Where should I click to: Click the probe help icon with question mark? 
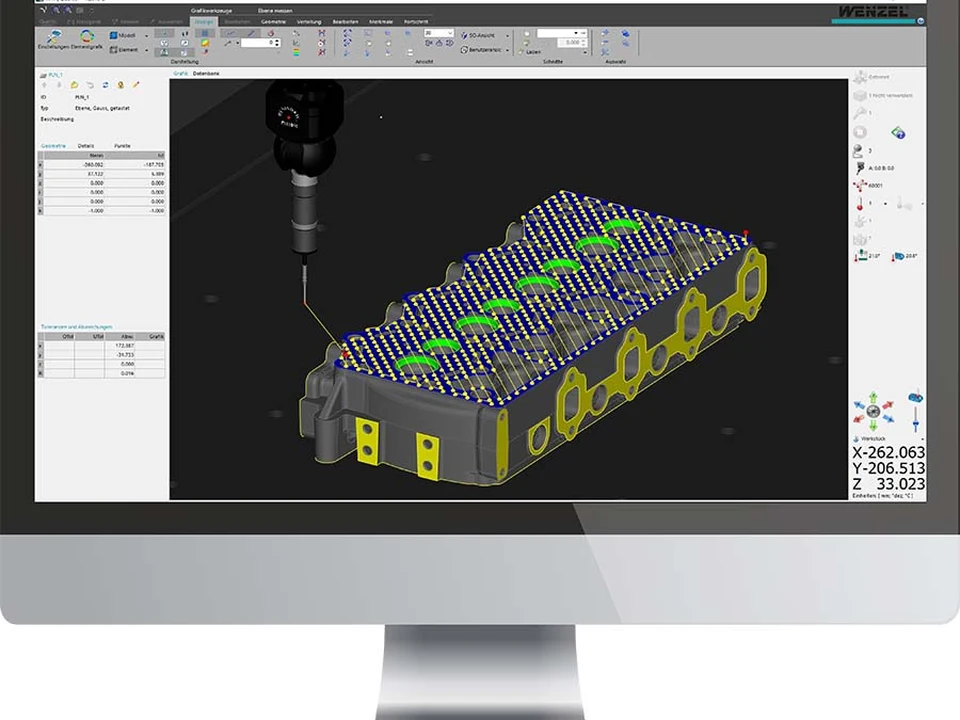(x=898, y=132)
